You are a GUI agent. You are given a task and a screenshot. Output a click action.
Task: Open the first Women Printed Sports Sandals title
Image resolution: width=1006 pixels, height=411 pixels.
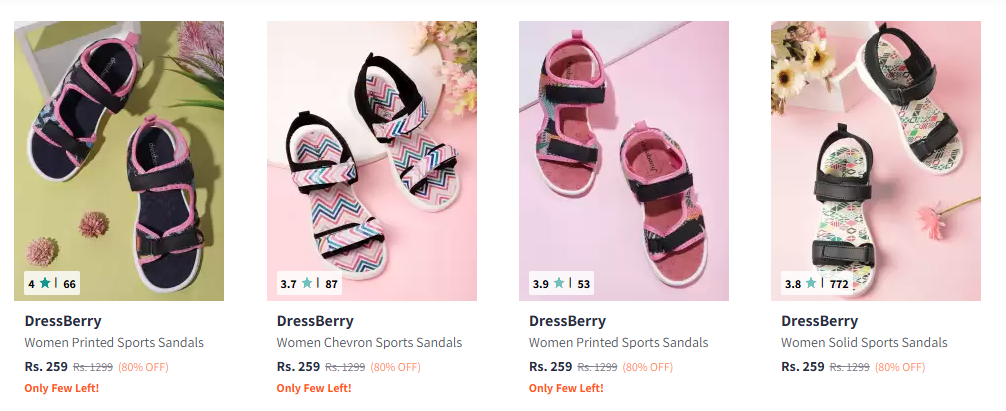(x=114, y=343)
